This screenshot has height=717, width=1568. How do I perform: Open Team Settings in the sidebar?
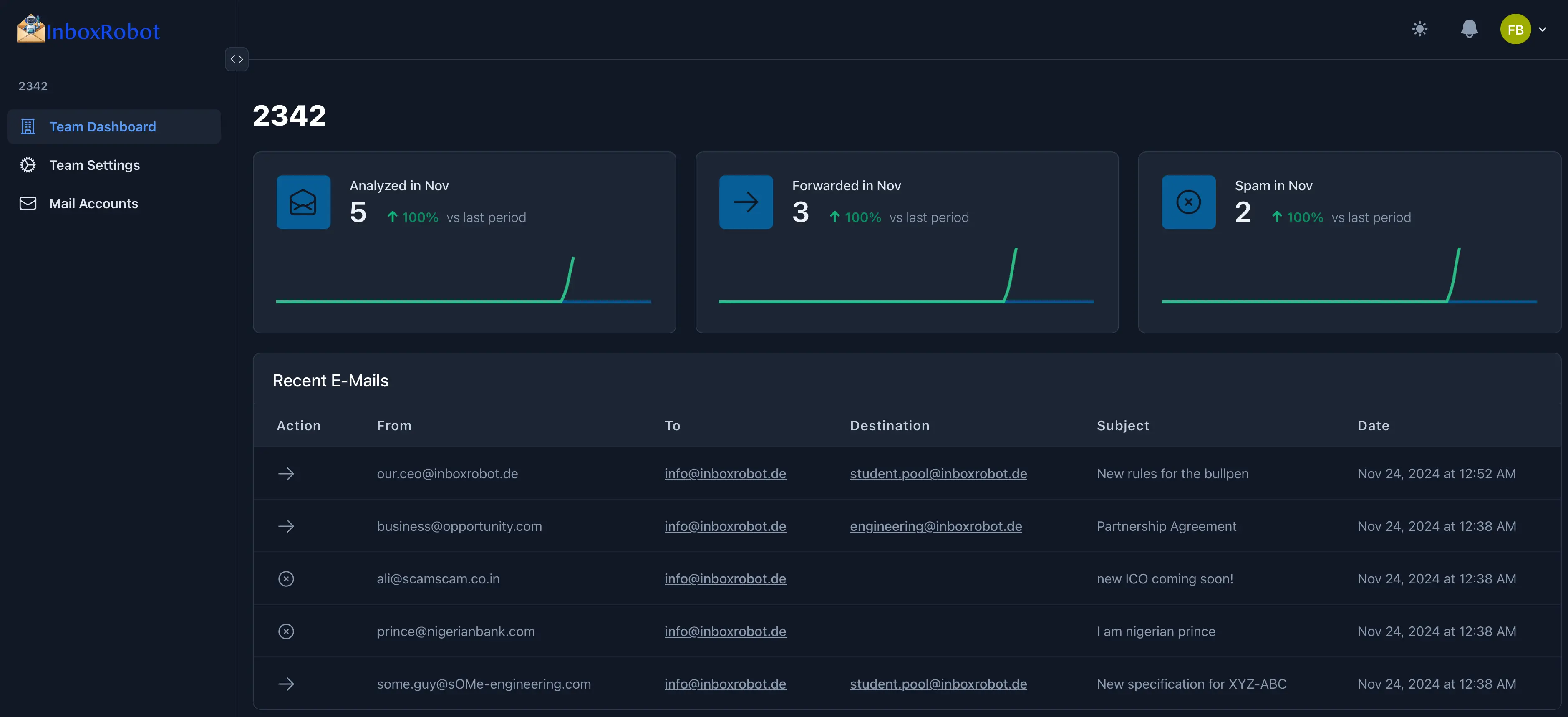(114, 165)
